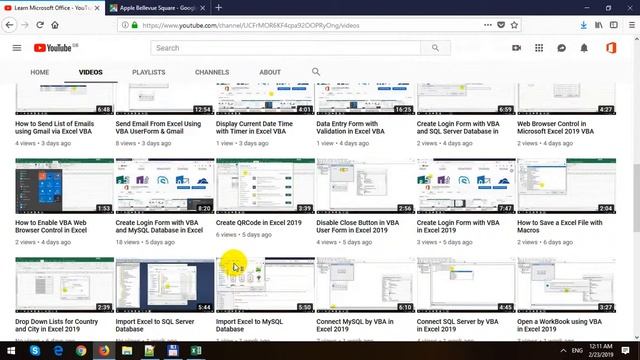Open the ABOUT tab
The height and width of the screenshot is (360, 640).
(x=270, y=72)
